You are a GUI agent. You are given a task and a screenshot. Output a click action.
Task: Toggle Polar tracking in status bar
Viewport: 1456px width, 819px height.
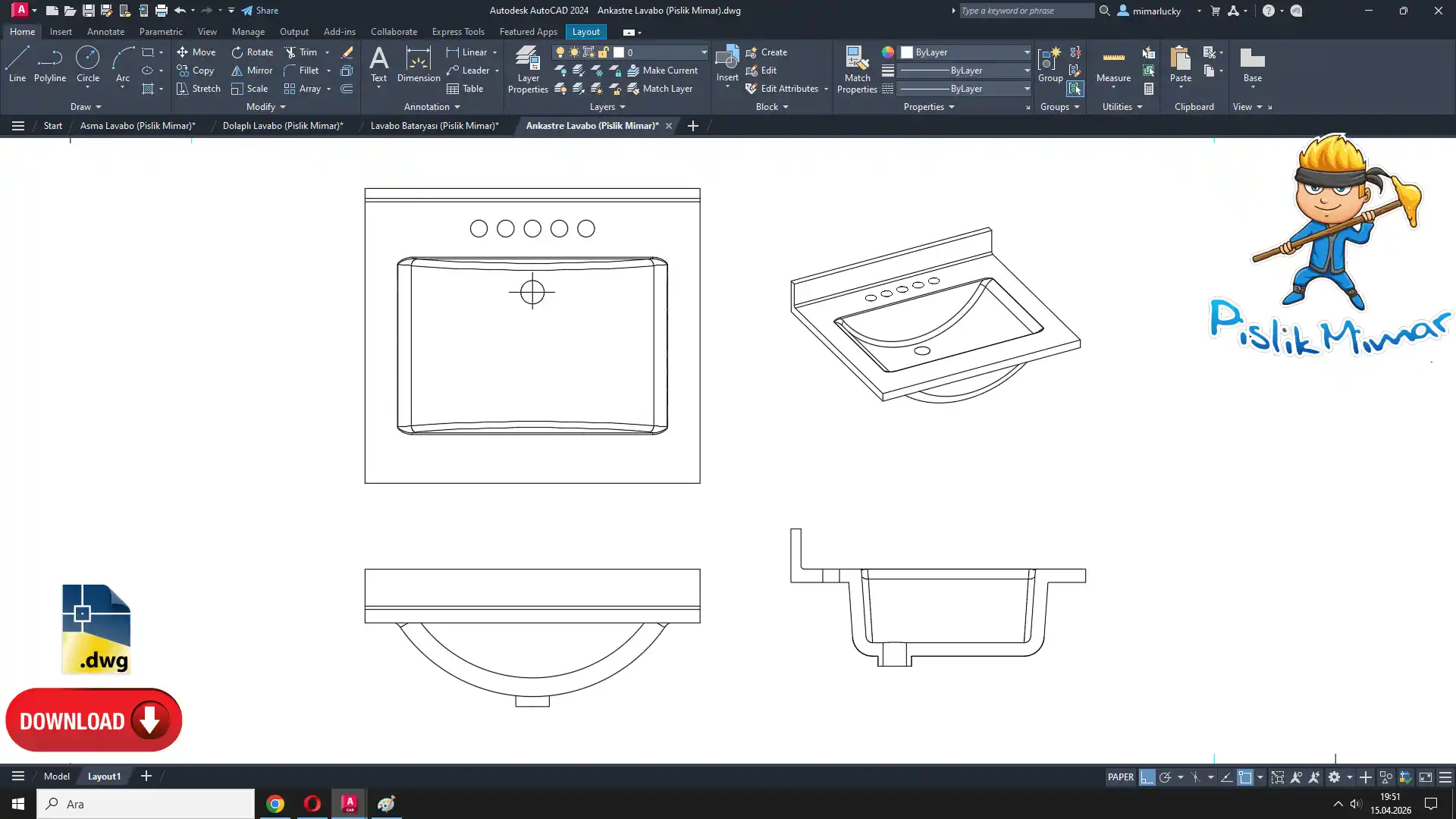click(1166, 777)
